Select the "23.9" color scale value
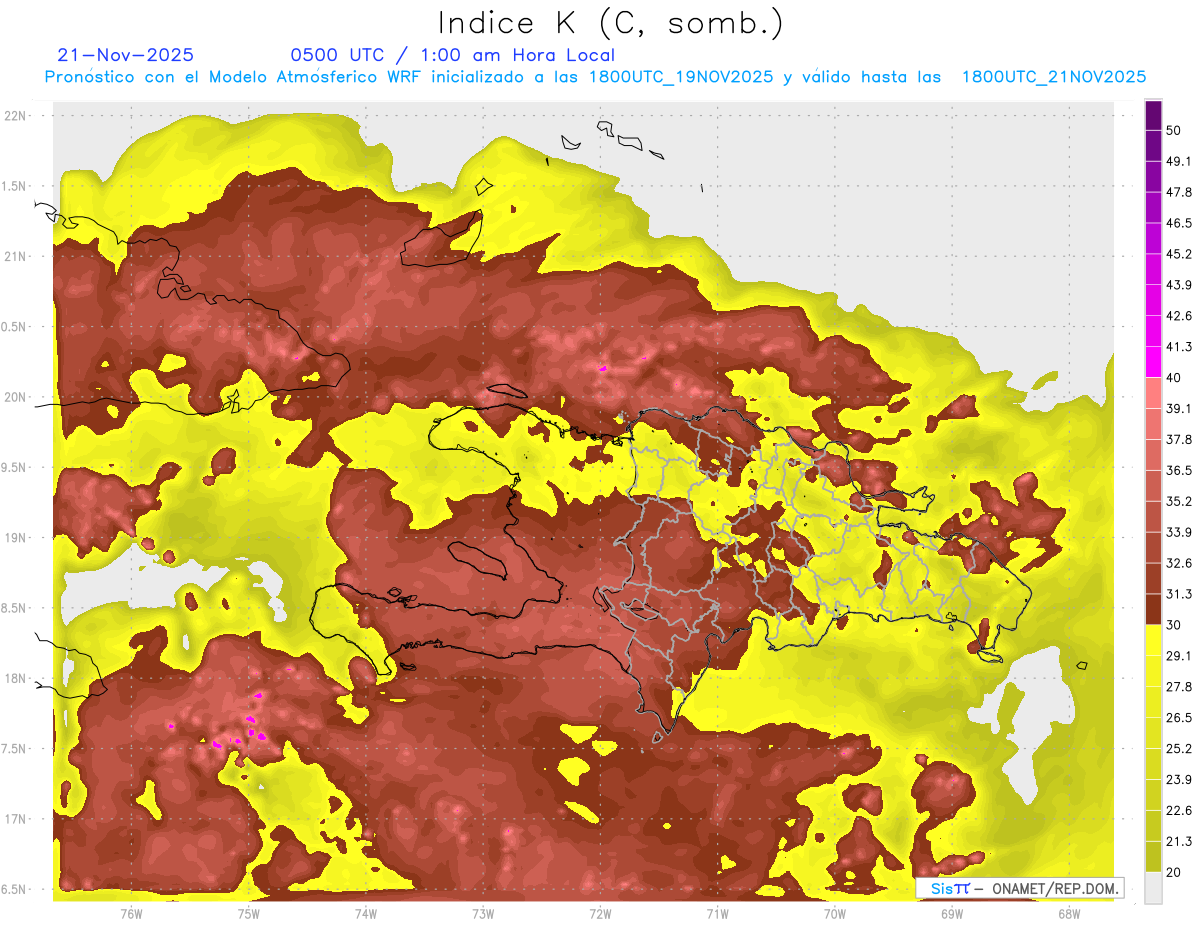 1179,779
